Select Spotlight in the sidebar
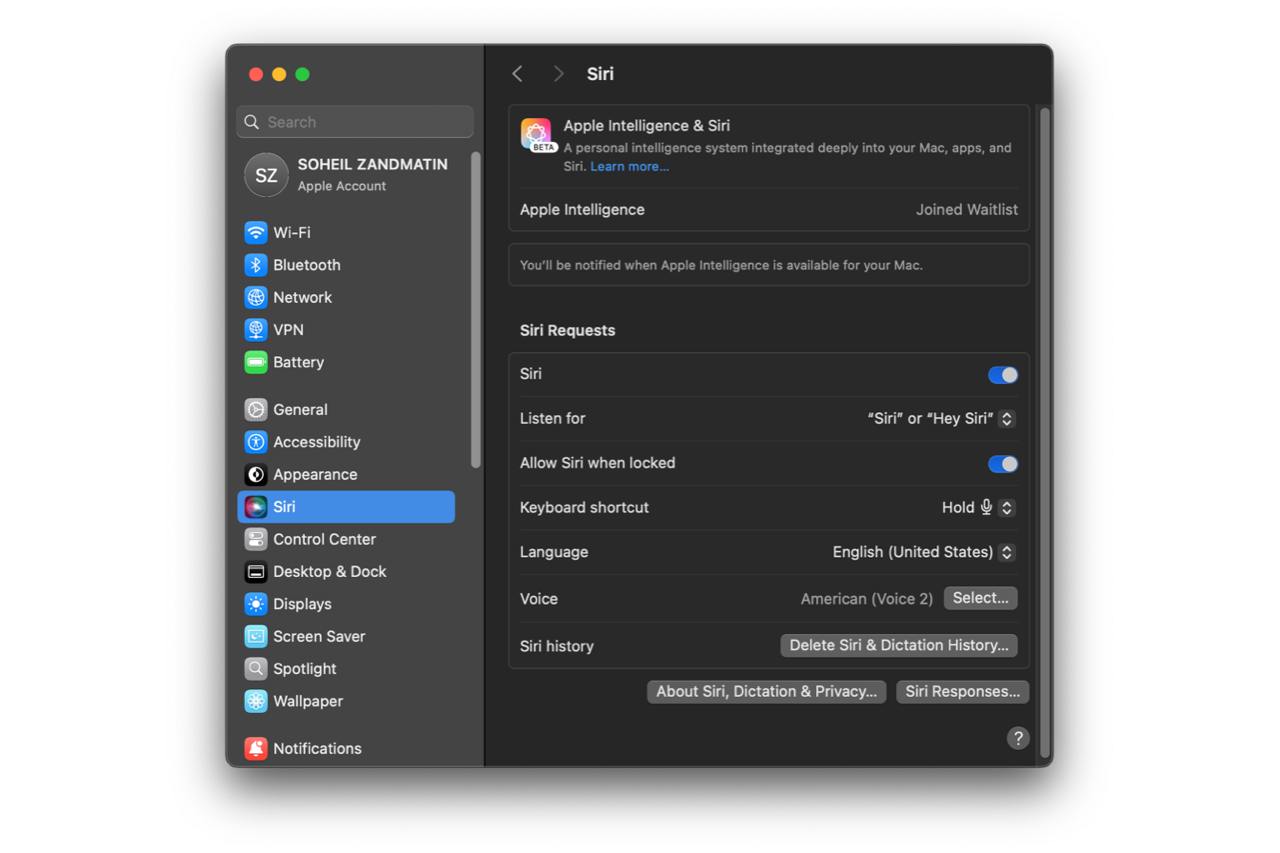Image resolution: width=1280 pixels, height=853 pixels. click(x=346, y=669)
